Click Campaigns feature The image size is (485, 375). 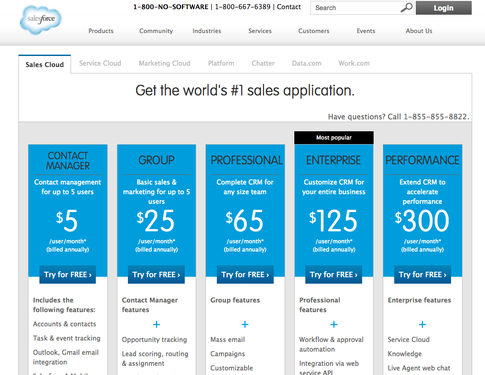[x=228, y=354]
